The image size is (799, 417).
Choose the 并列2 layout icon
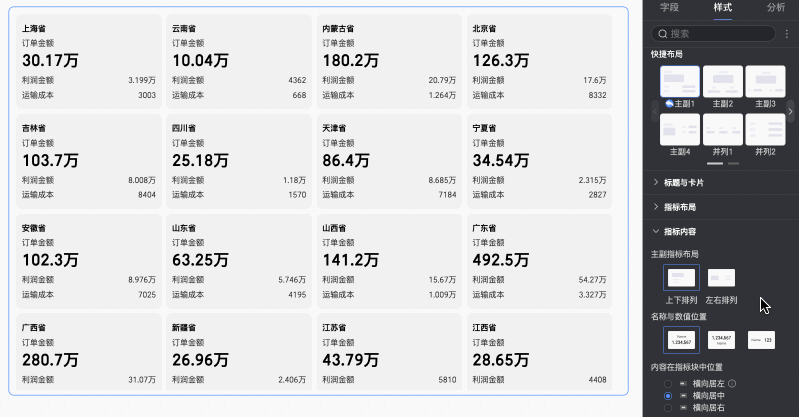765,129
